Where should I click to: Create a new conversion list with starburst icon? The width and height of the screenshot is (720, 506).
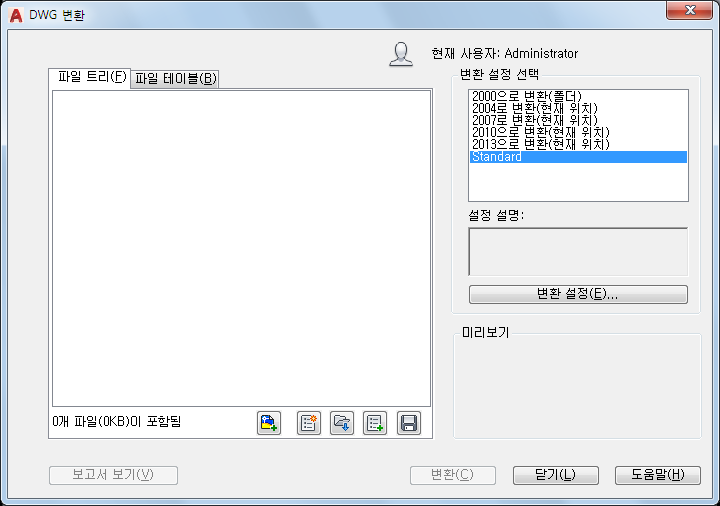pos(309,423)
